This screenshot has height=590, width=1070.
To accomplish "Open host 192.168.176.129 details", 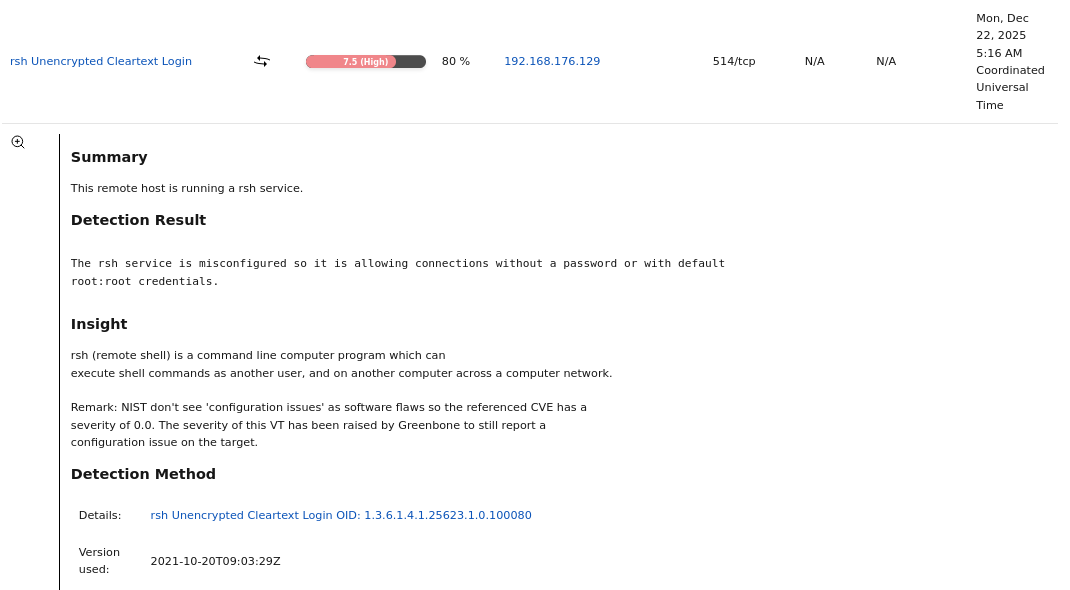I will [x=552, y=61].
